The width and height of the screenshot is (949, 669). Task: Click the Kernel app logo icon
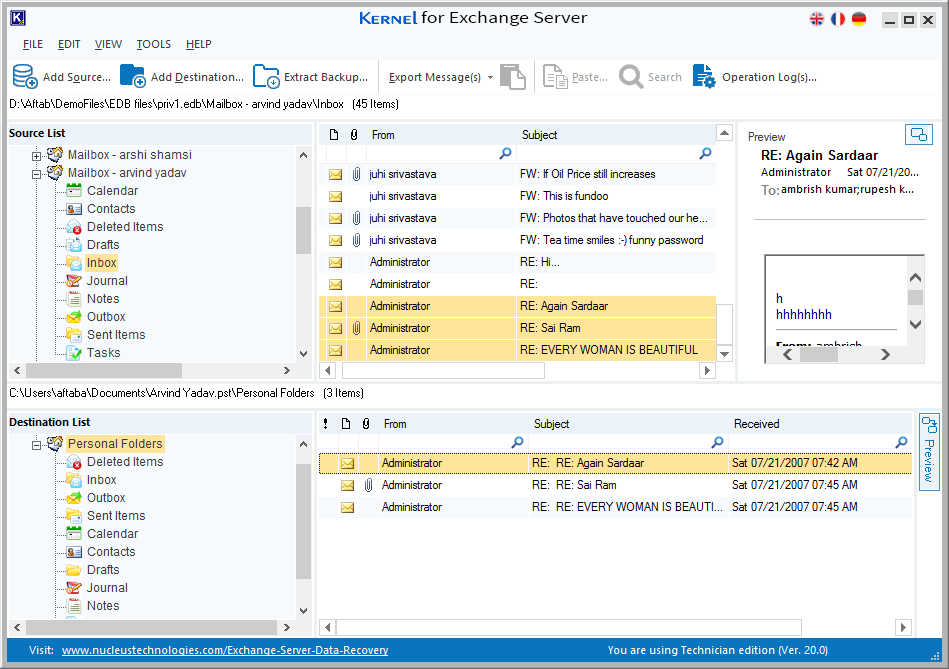pos(18,18)
